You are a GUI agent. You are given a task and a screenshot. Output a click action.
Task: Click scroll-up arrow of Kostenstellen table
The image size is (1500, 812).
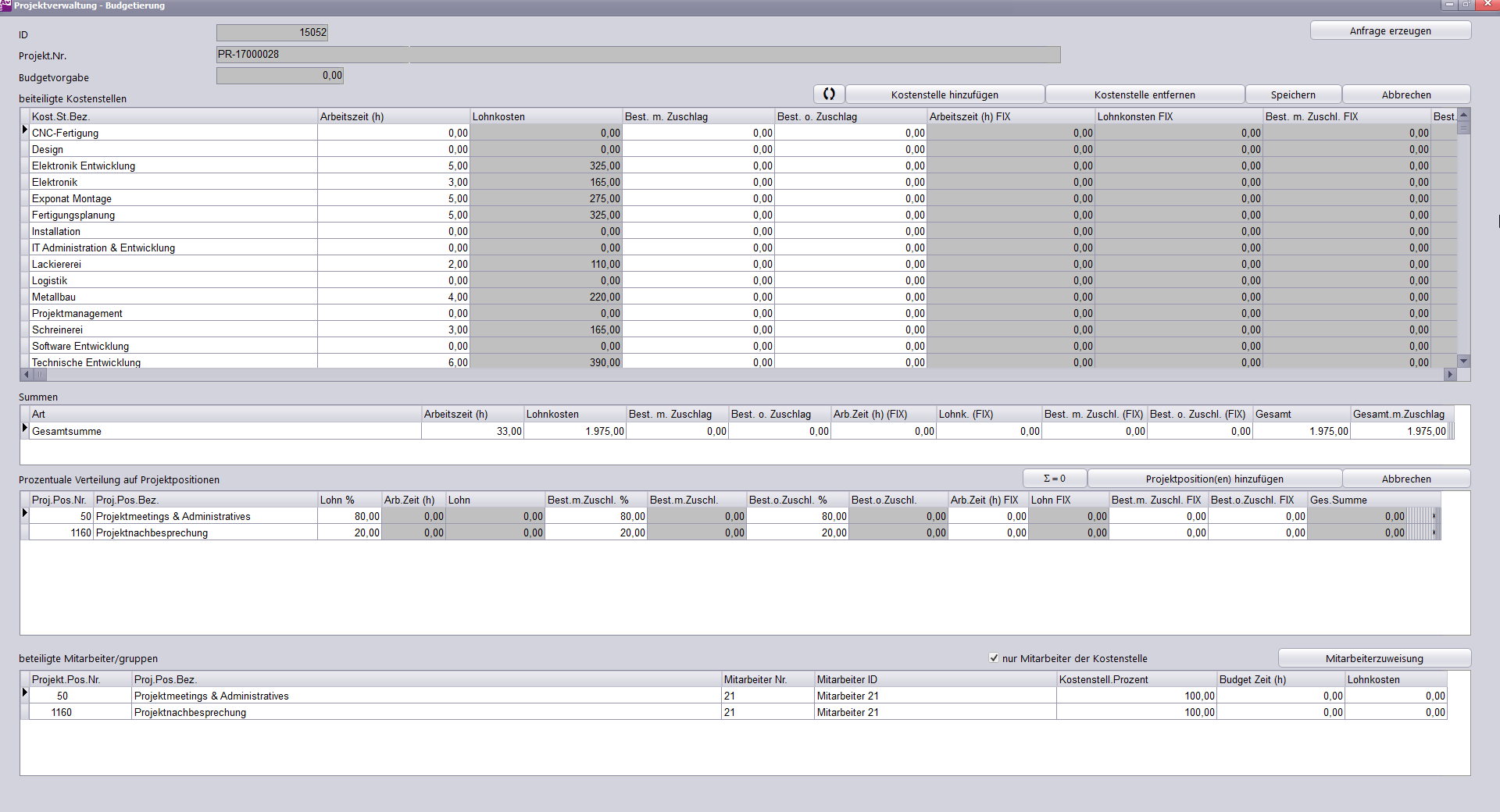tap(1464, 115)
